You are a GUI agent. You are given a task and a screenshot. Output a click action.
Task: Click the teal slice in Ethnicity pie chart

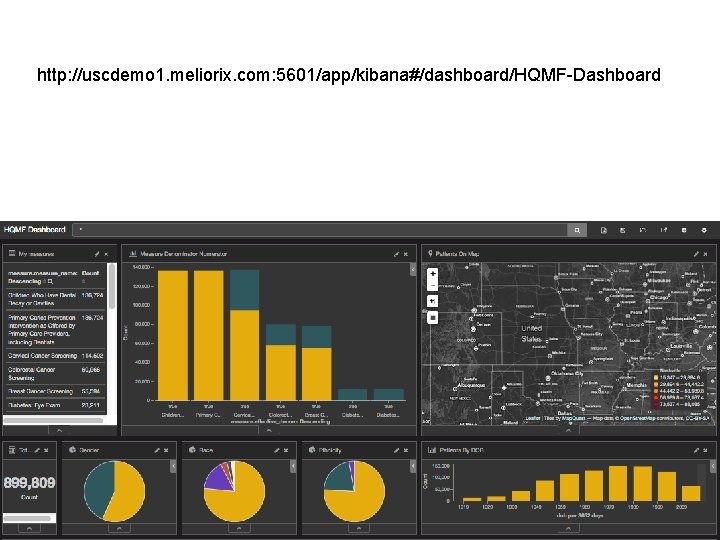click(x=340, y=478)
